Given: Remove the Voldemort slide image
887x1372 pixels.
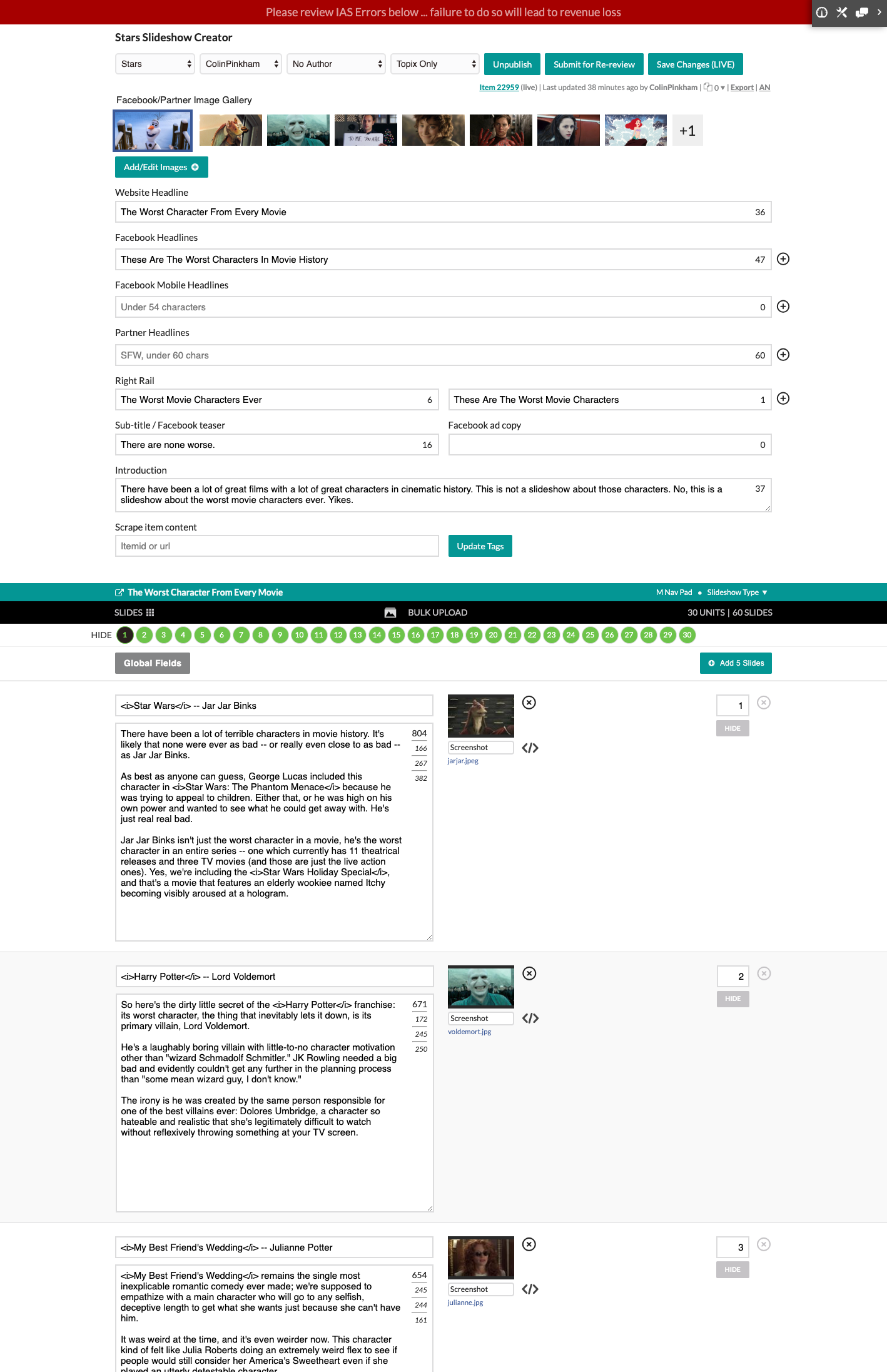Looking at the screenshot, I should [x=529, y=973].
